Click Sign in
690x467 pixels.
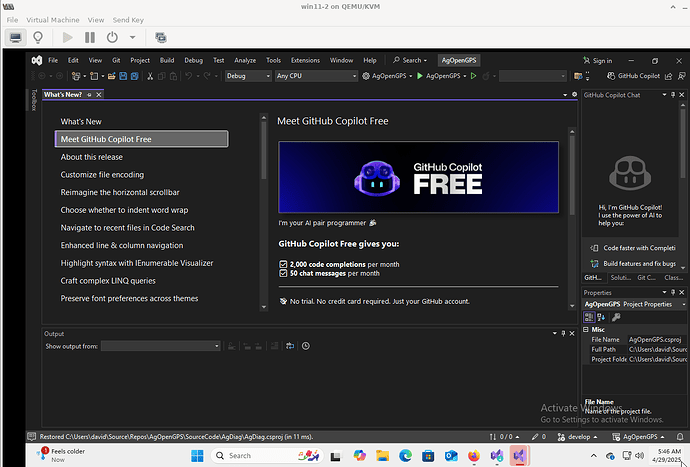click(598, 61)
